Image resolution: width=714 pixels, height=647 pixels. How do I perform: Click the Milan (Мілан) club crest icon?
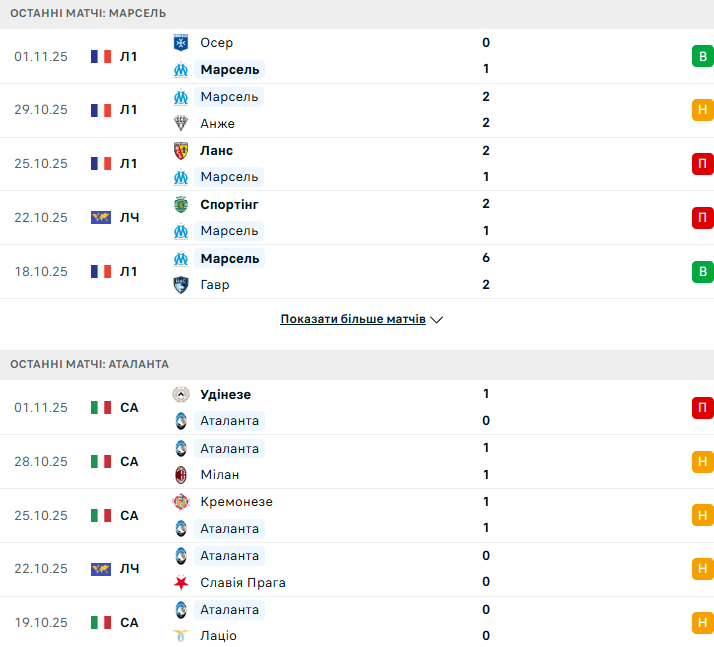[x=181, y=474]
